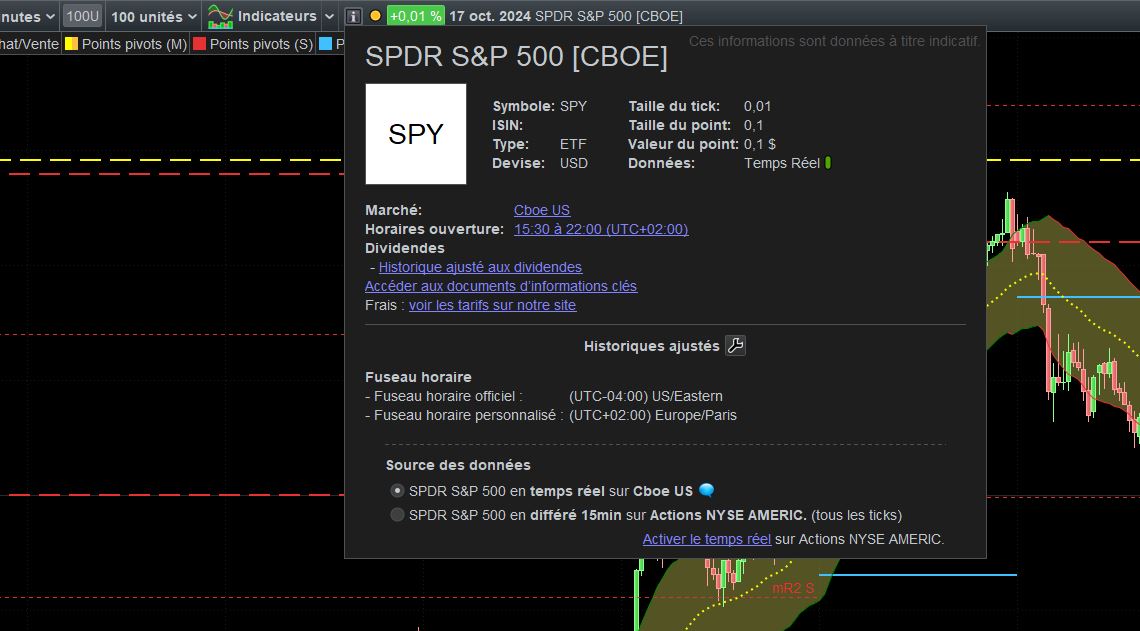Select delayed 15min NYSE AMERIC. data source
This screenshot has height=631, width=1140.
tap(397, 515)
